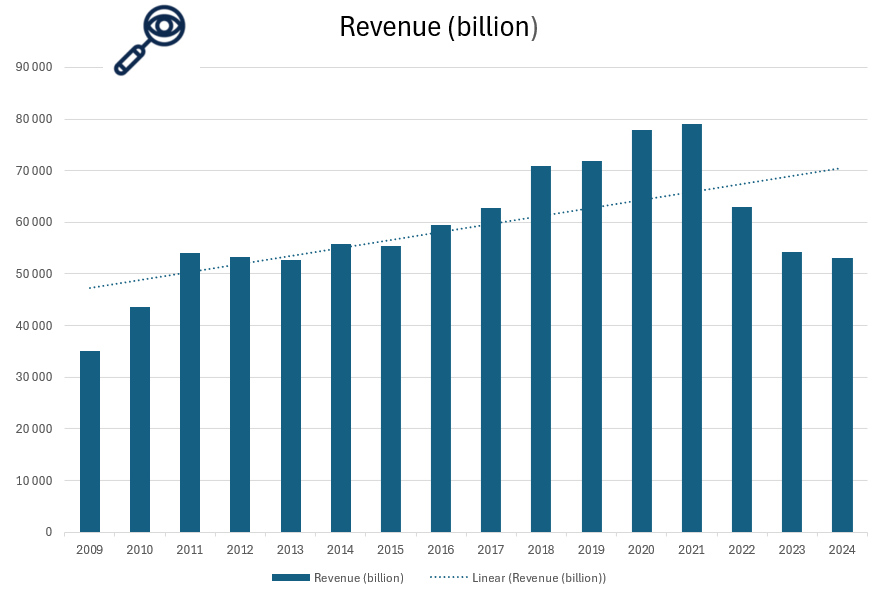Click the dark blue Revenue legend swatch
871x597 pixels.
click(290, 578)
